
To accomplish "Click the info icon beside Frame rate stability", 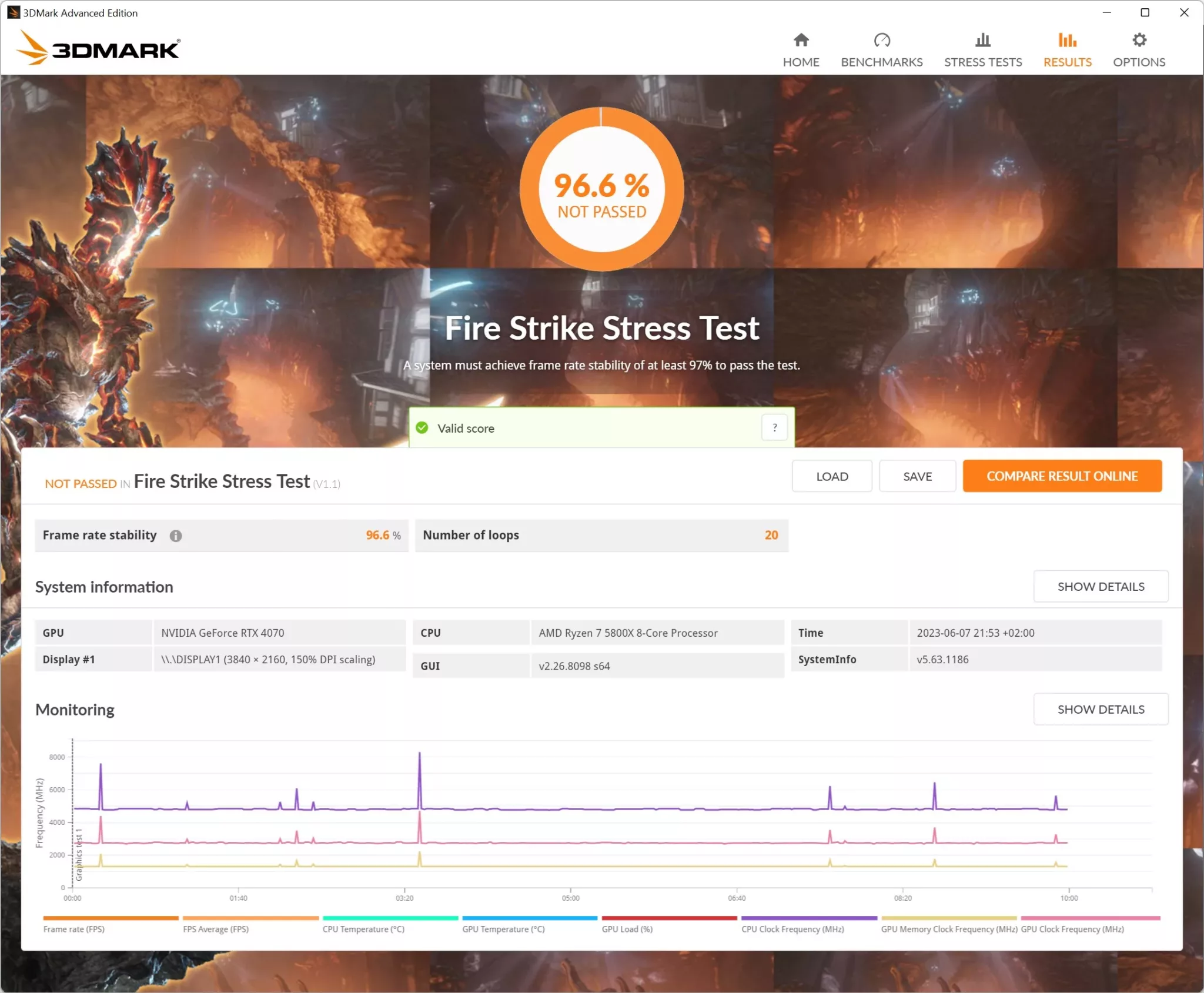I will click(176, 535).
